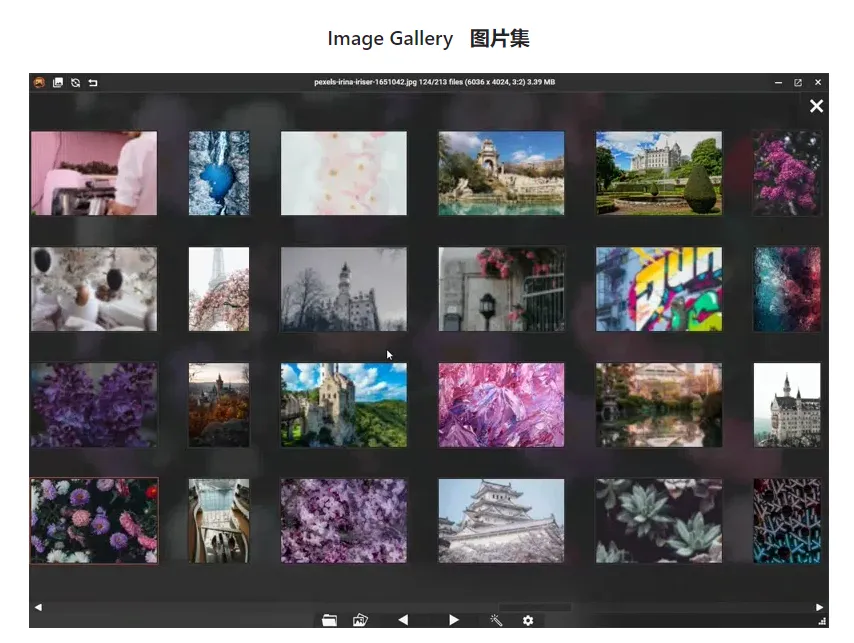Select the street lamp and pink flowers thumbnail

502,289
